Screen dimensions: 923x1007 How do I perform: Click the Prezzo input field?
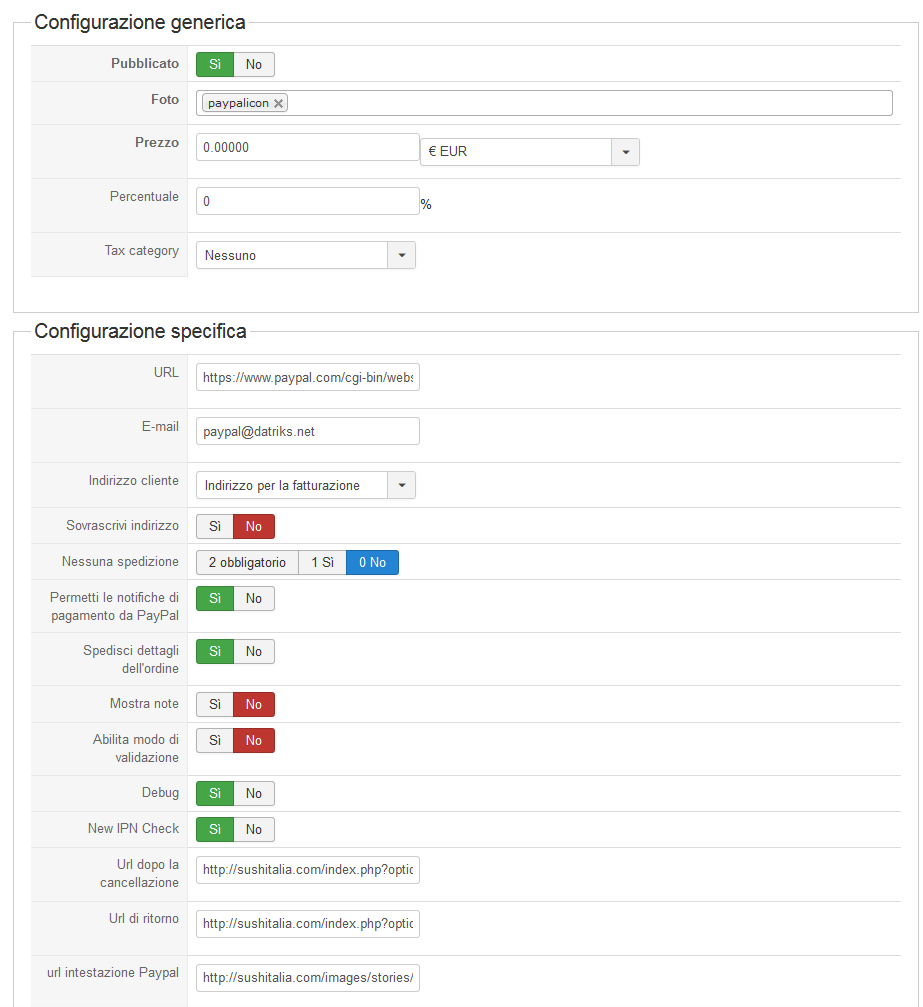pos(307,147)
